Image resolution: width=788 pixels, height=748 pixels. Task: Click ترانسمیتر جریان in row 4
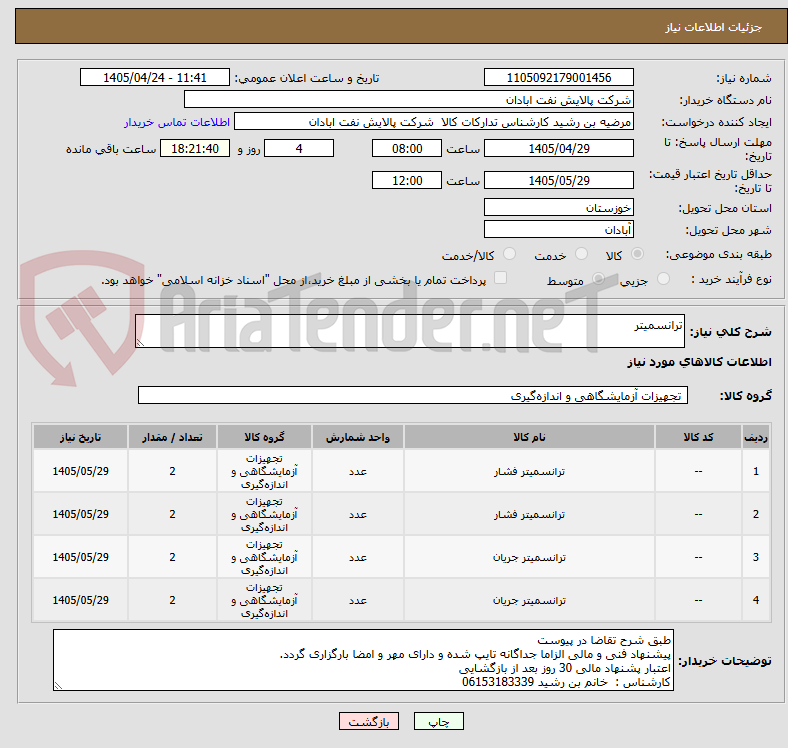[x=529, y=600]
